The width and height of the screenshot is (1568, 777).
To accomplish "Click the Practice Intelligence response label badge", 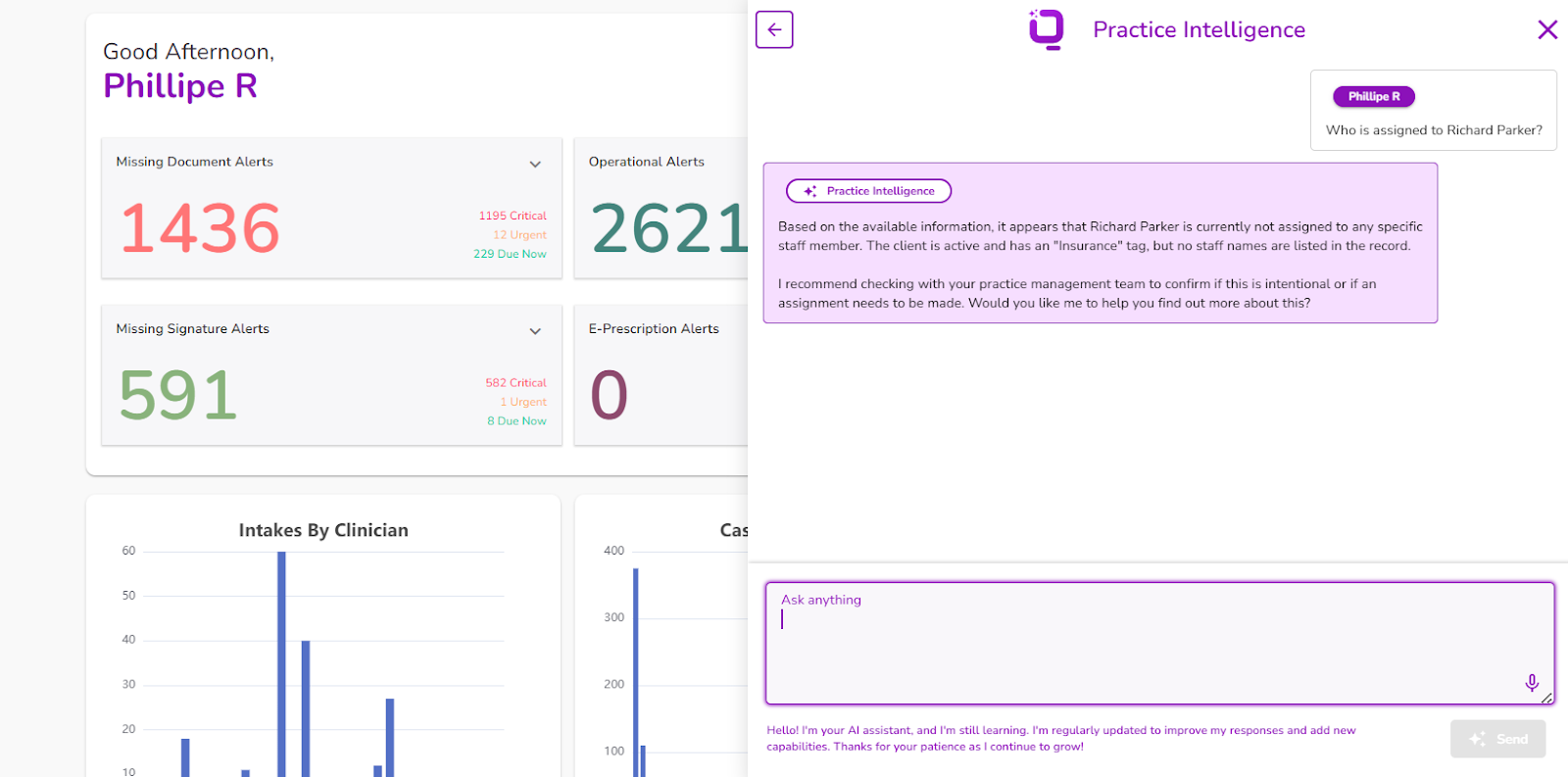I will [868, 191].
